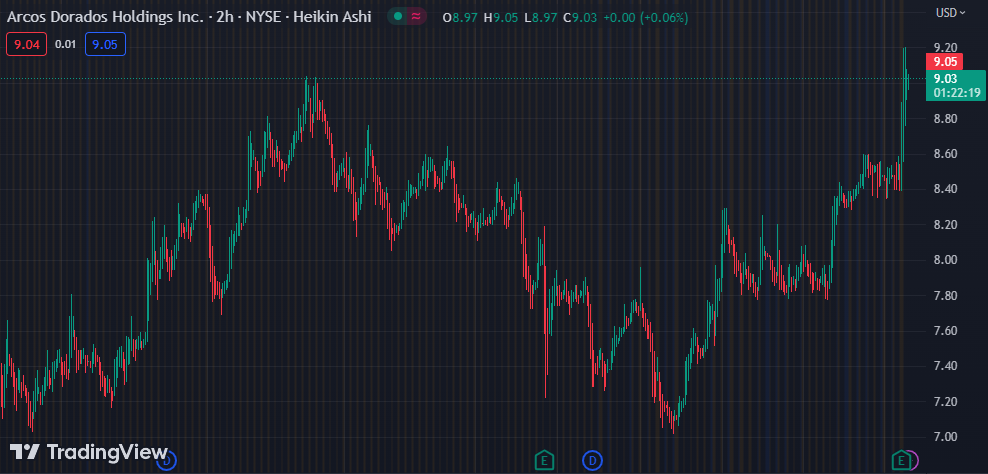This screenshot has width=988, height=474.
Task: Click the green 9.03 last price label
Action: 945,79
